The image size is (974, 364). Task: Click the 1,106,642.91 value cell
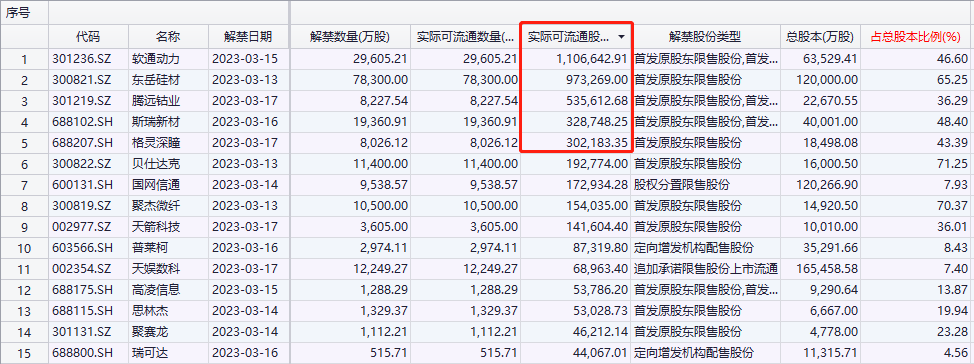[576, 60]
